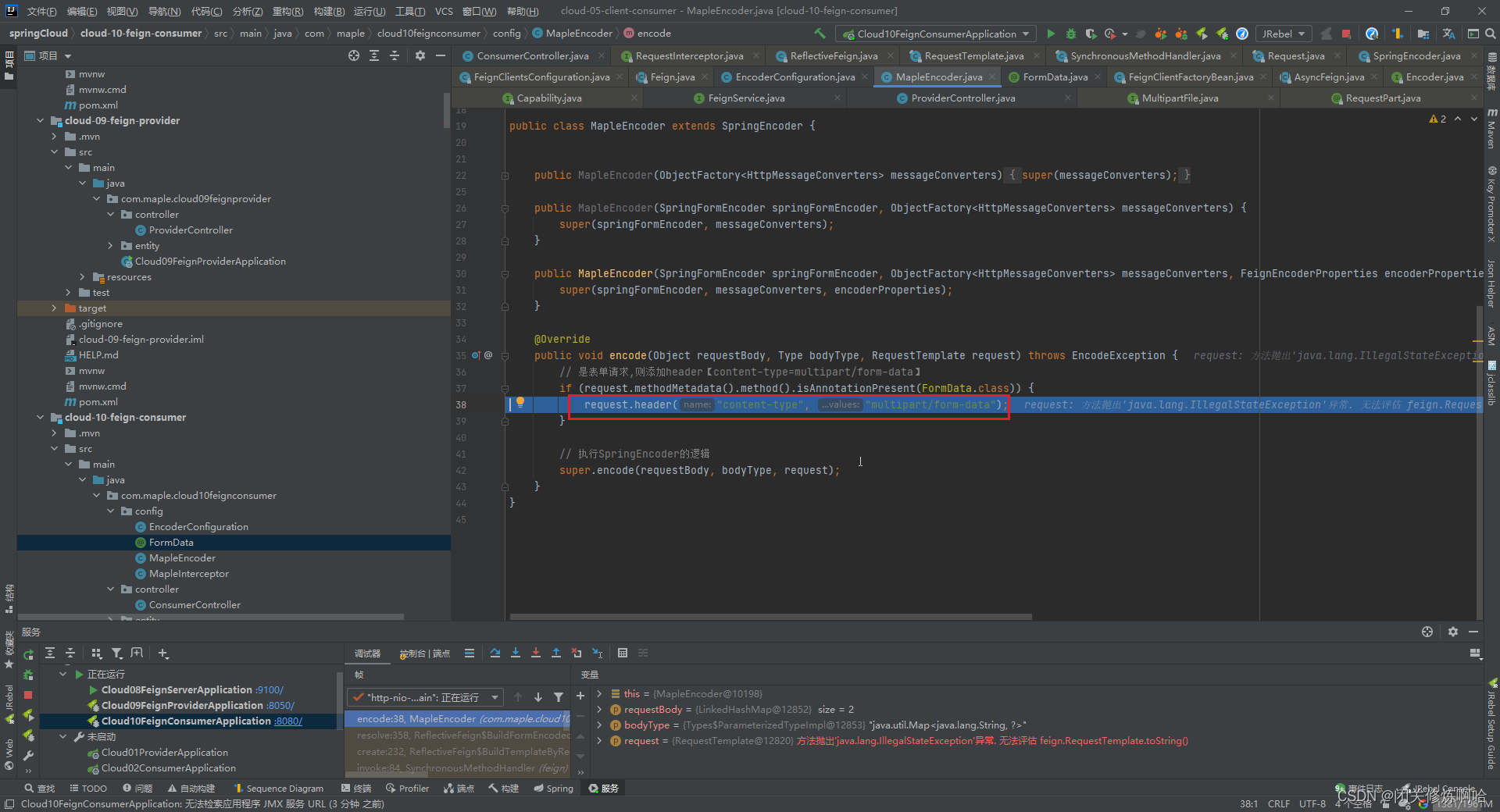Viewport: 1500px width, 812px height.
Task: Click Step Out debugger icon
Action: (x=556, y=654)
